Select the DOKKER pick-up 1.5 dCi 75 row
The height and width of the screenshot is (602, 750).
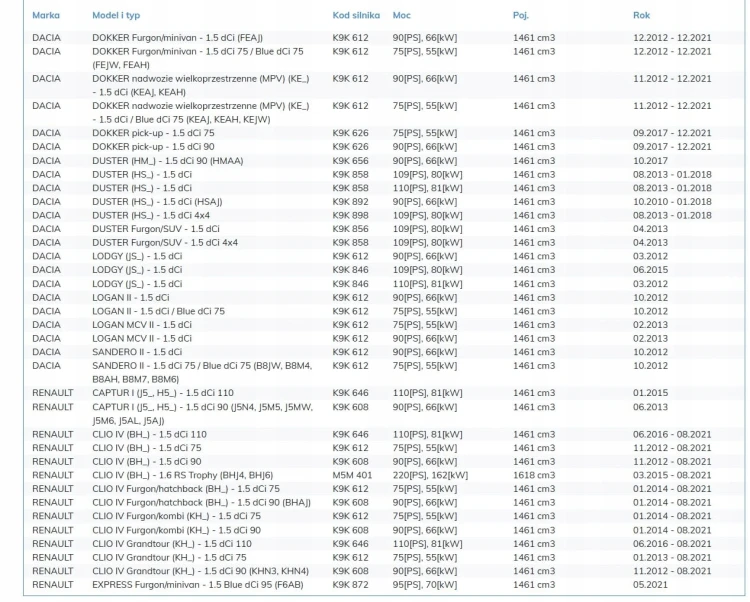[x=384, y=133]
